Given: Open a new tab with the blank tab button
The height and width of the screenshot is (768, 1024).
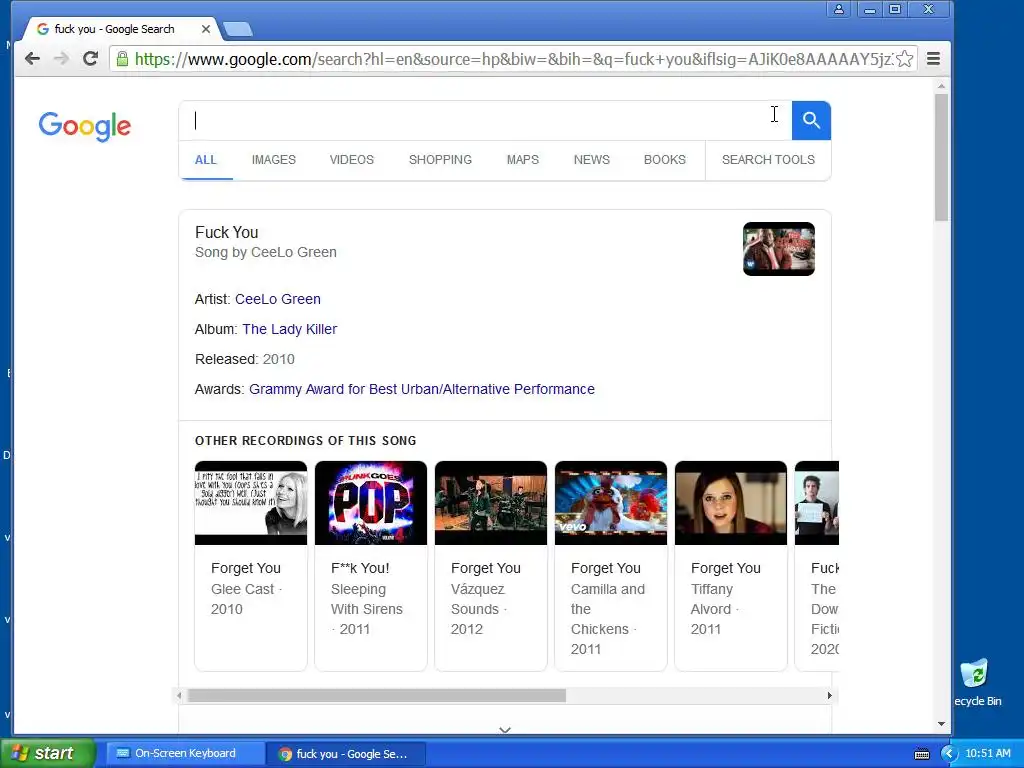Looking at the screenshot, I should (x=238, y=29).
